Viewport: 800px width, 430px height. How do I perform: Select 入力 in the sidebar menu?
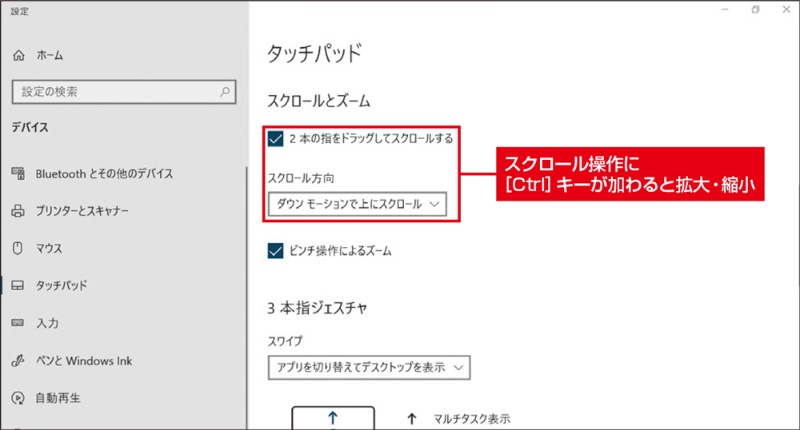pyautogui.click(x=46, y=323)
